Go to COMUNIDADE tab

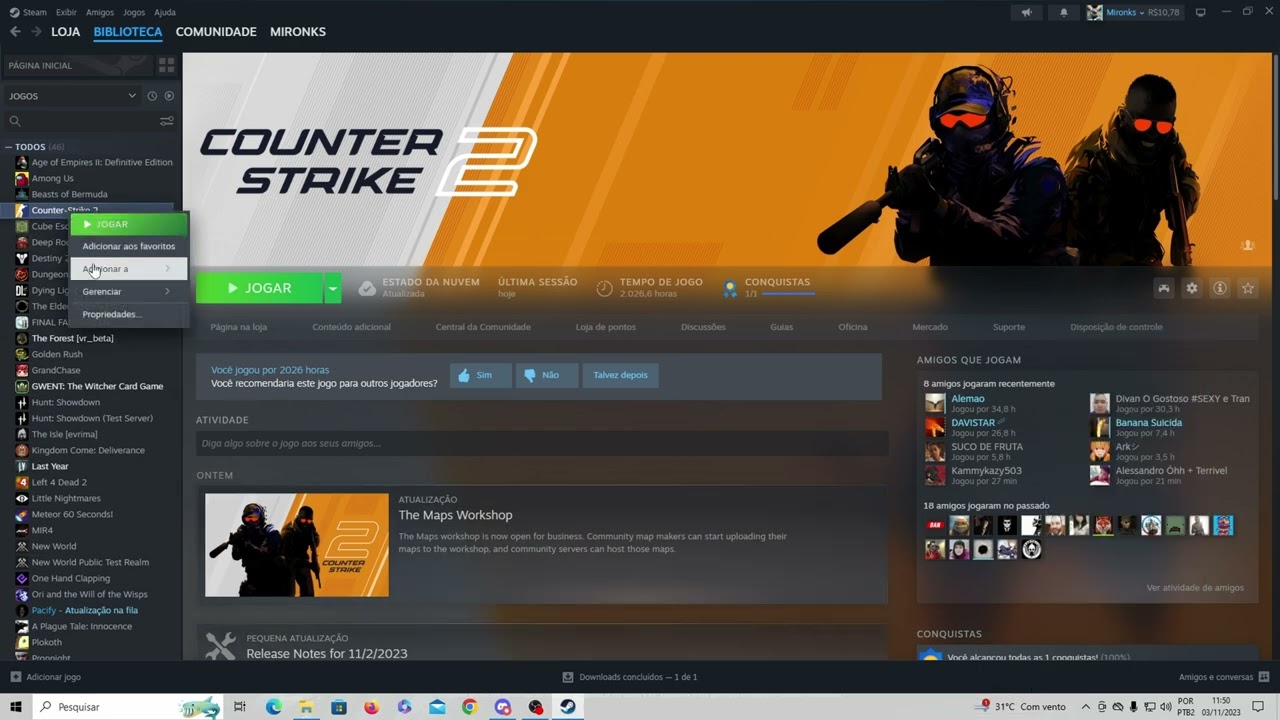coord(216,32)
